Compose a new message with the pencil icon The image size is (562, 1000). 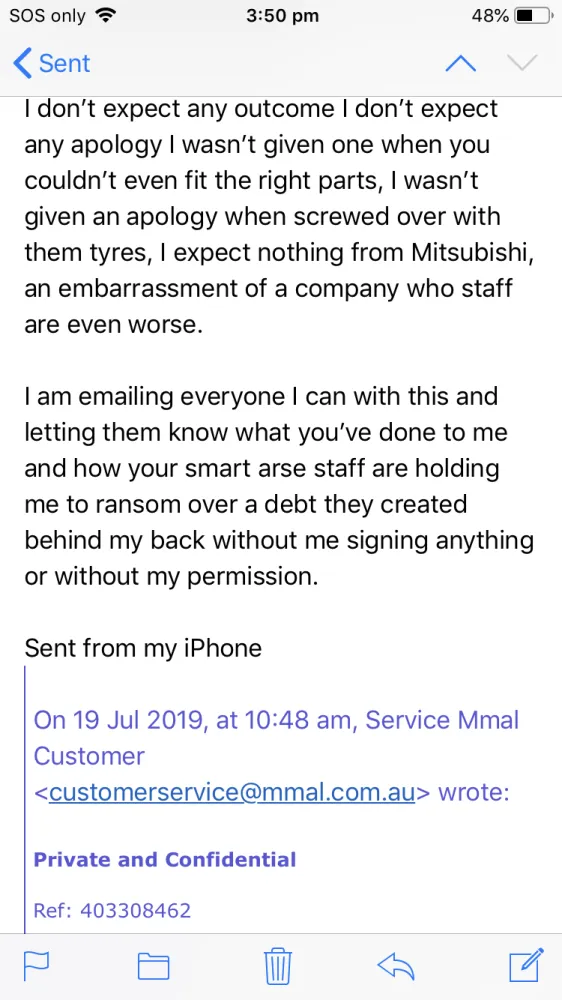tap(526, 965)
